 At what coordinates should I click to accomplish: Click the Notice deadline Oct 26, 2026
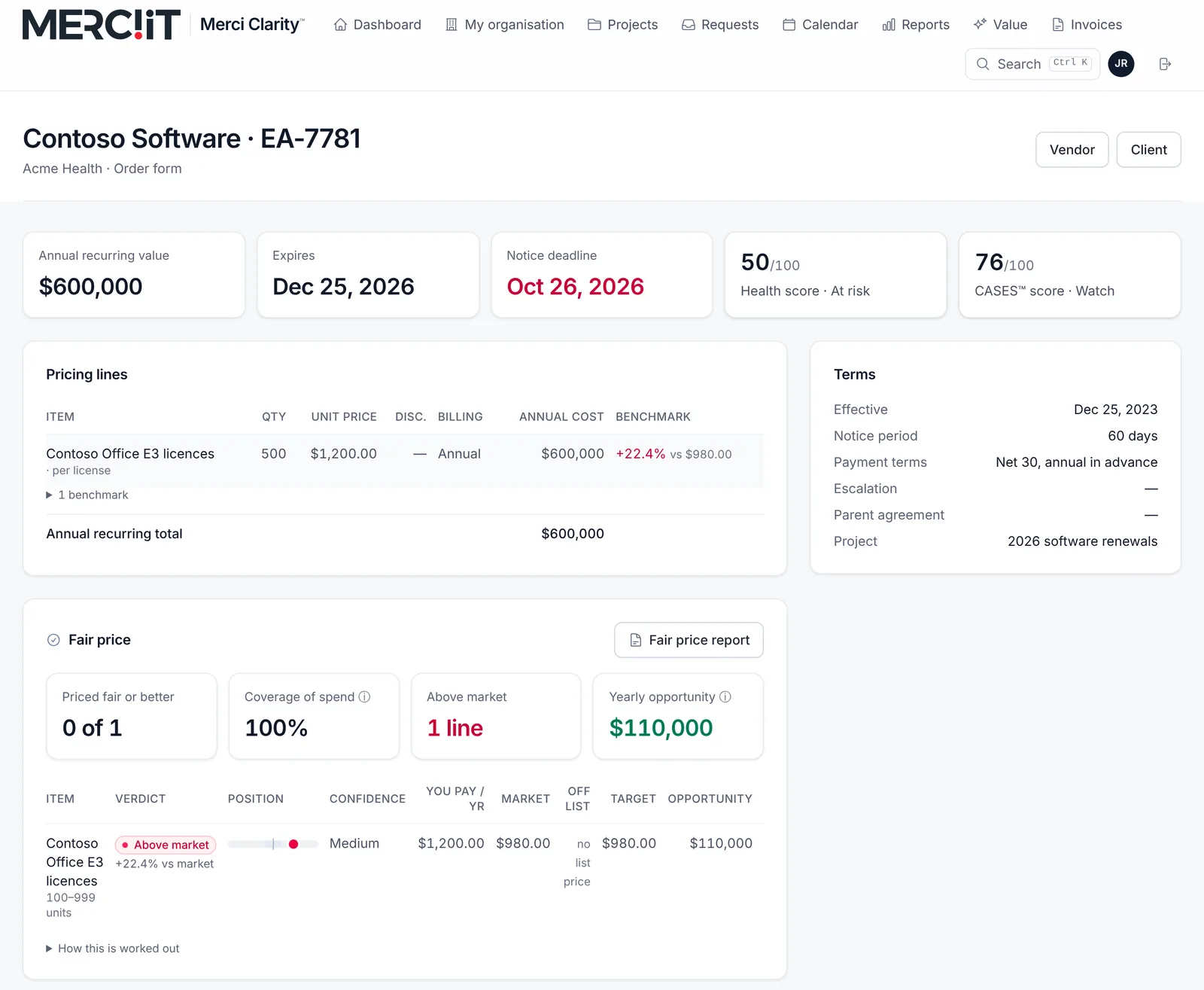[x=576, y=287]
